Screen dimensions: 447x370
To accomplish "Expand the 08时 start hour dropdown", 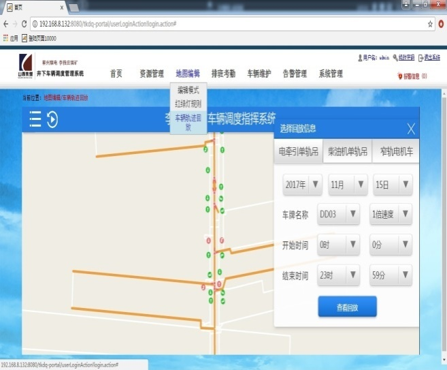I will [x=338, y=245].
